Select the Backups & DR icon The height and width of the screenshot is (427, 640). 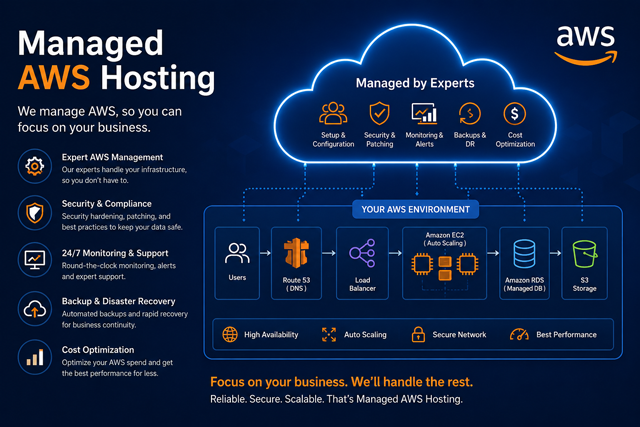click(470, 113)
